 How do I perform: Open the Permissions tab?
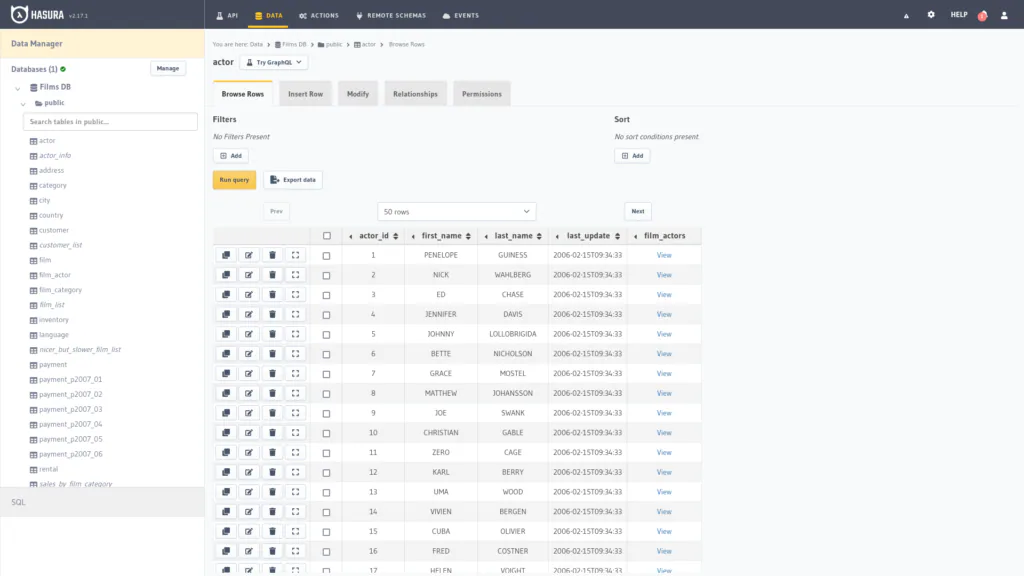(x=482, y=94)
